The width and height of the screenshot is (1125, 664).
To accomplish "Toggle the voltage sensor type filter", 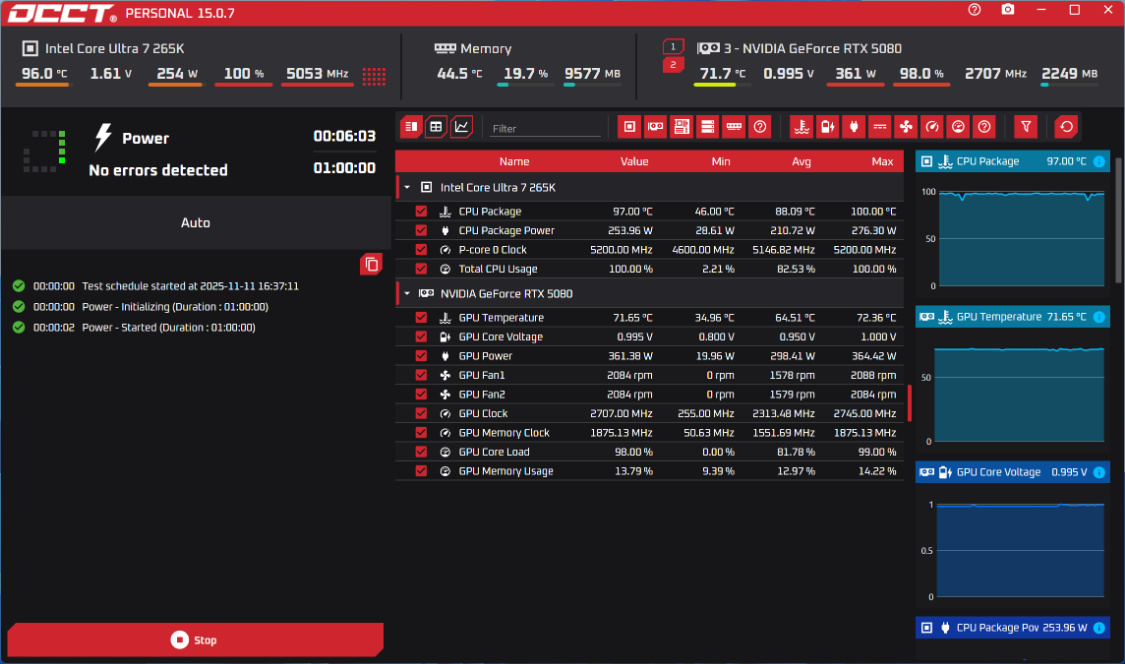I will coord(827,127).
